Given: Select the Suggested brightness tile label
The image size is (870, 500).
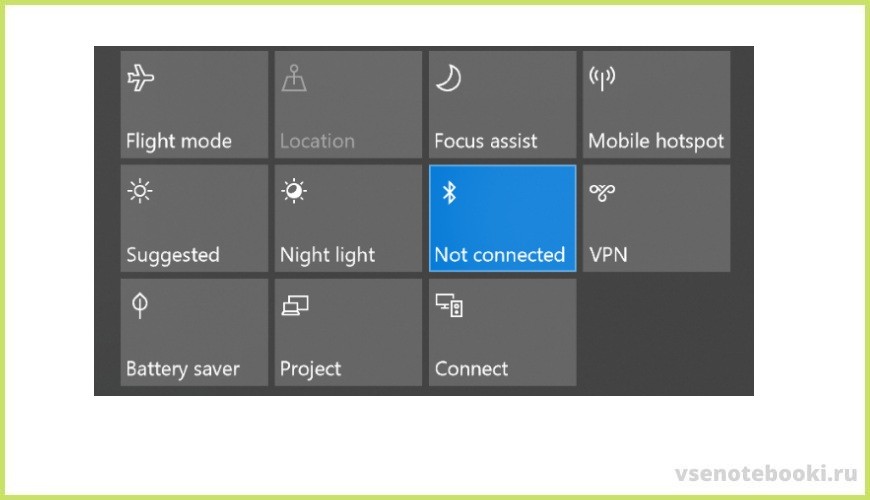Looking at the screenshot, I should pos(173,255).
